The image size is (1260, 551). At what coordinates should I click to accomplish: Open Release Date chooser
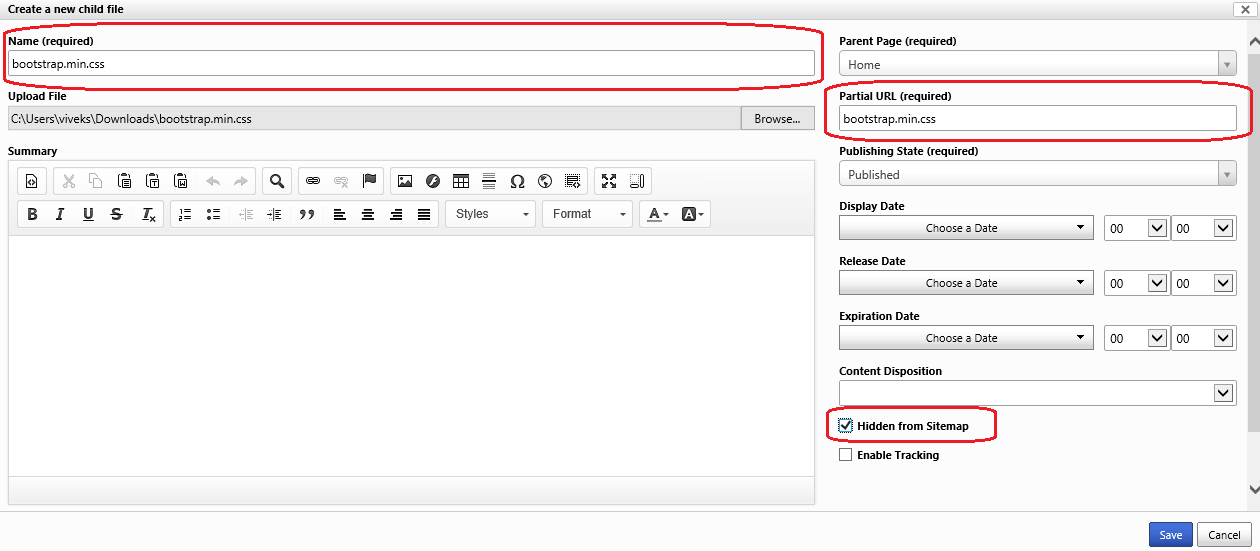(x=965, y=283)
